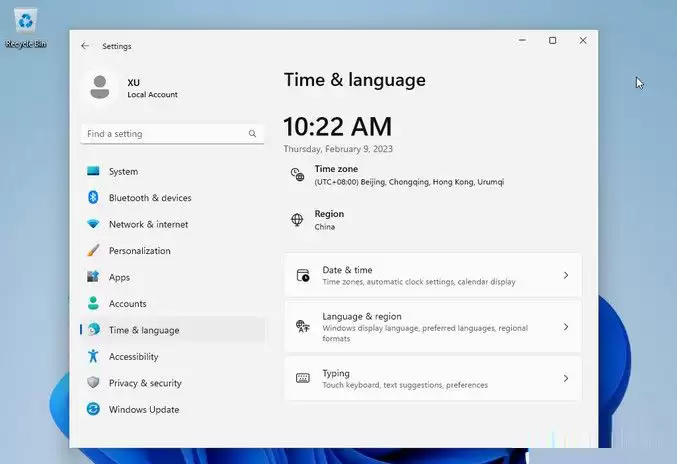Click the Accessibility figure icon
Viewport: 677px width, 464px height.
pyautogui.click(x=93, y=356)
